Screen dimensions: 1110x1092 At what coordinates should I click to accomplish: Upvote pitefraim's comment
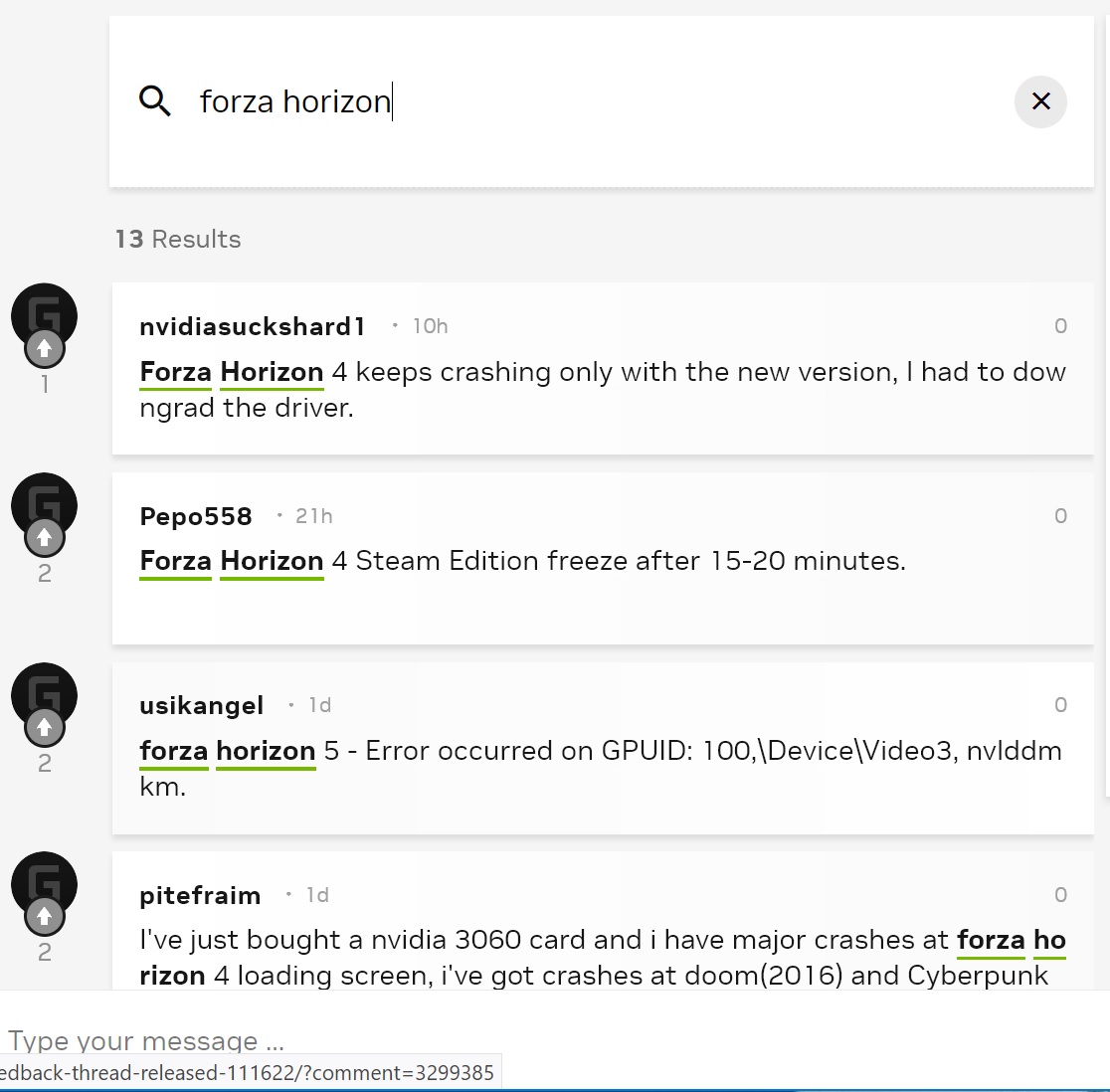tap(45, 917)
